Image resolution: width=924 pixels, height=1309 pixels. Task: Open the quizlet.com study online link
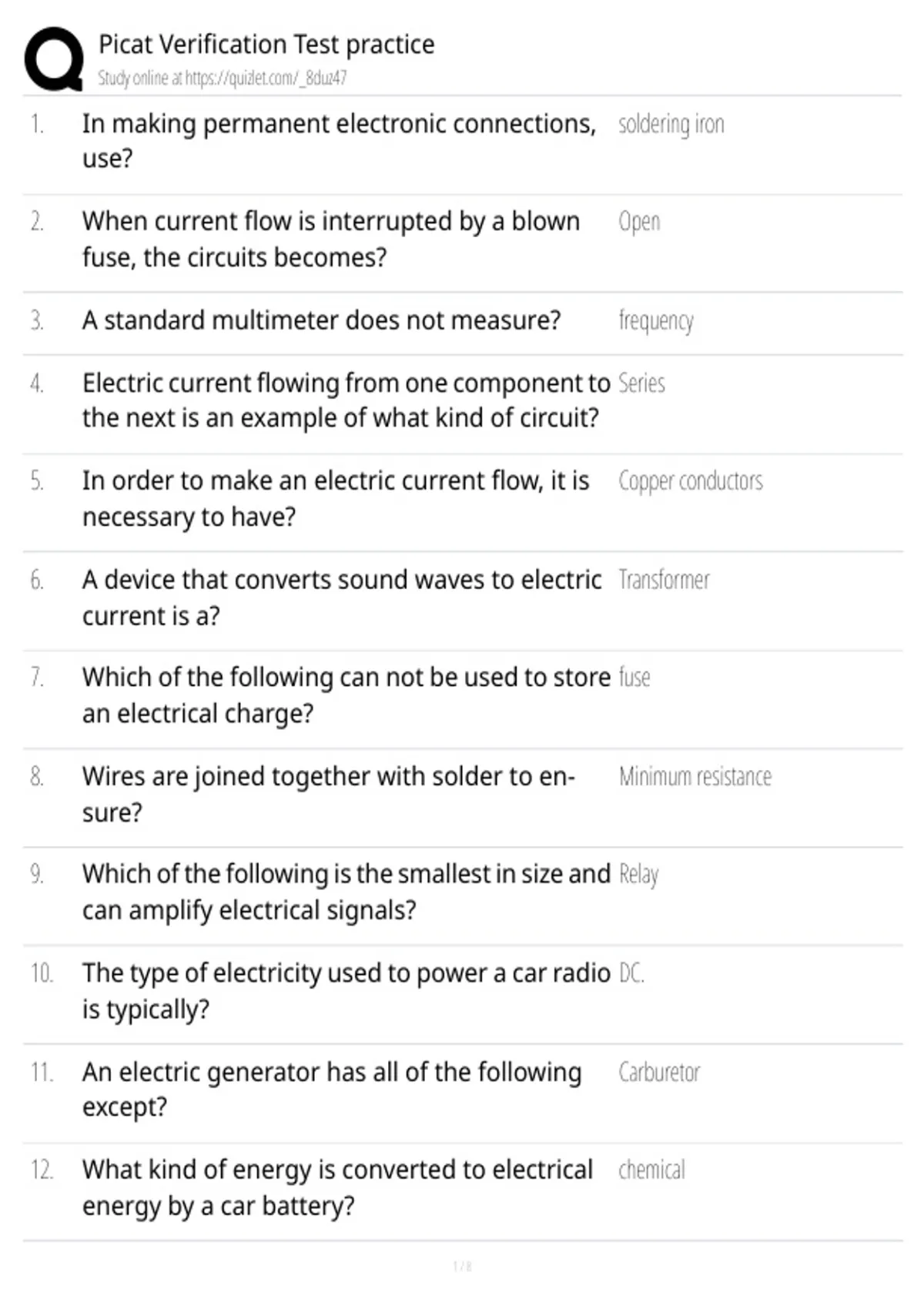coord(222,78)
